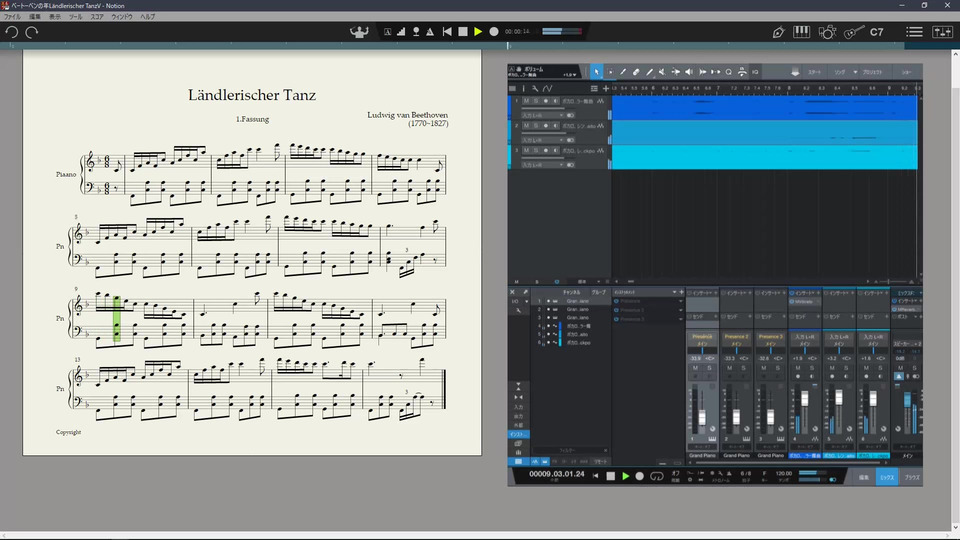Viewport: 960px width, 540px height.
Task: Select the グループ tab in mixer
Action: (x=598, y=292)
